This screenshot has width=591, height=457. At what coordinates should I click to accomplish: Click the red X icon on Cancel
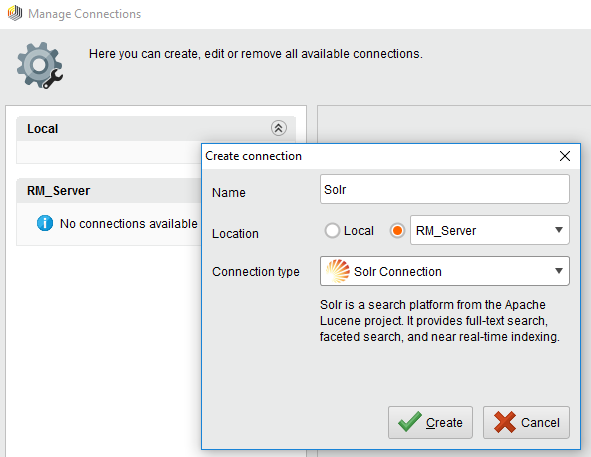point(505,422)
